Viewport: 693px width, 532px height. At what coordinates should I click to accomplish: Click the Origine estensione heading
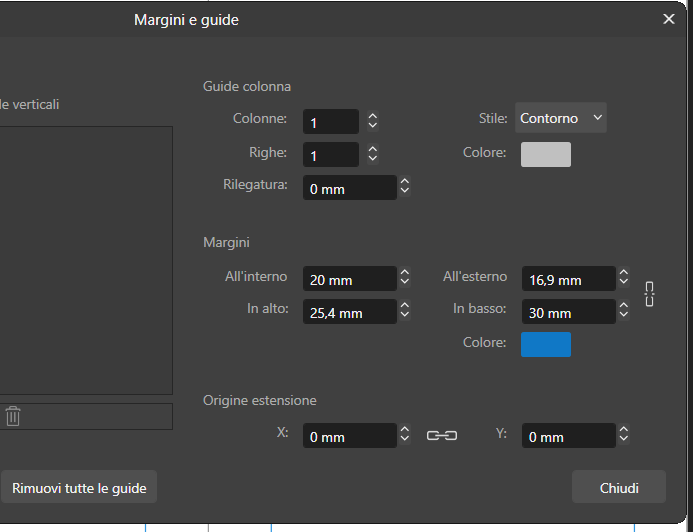point(260,400)
